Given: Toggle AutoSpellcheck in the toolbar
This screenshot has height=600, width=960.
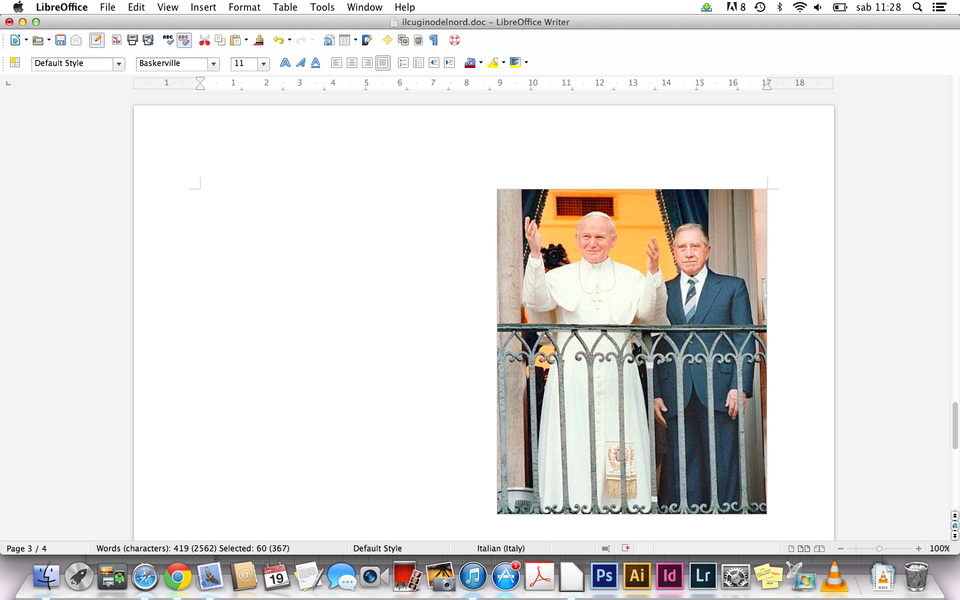Looking at the screenshot, I should [x=184, y=40].
